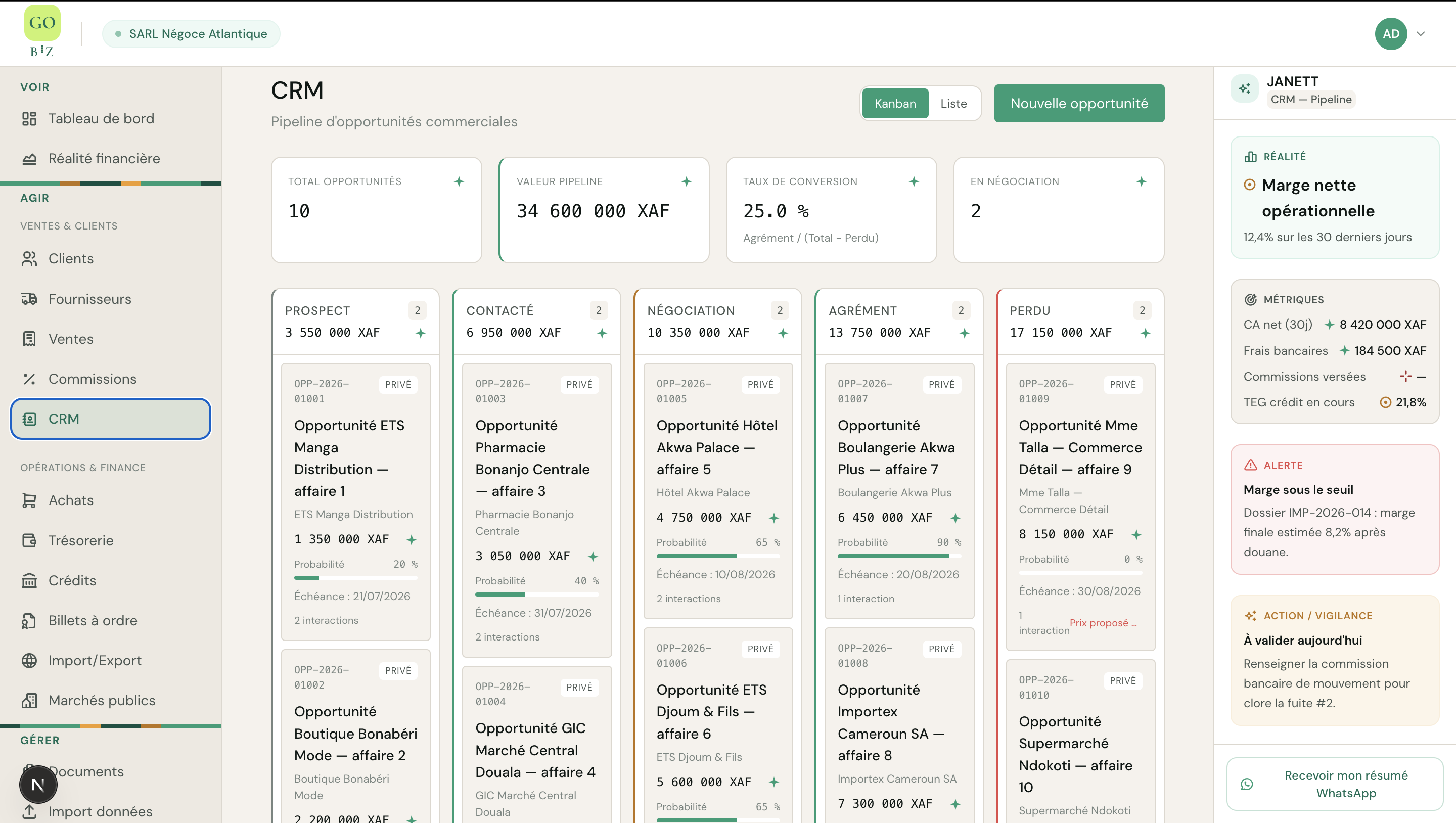Open Billets à ordre in the sidebar

tap(110, 621)
